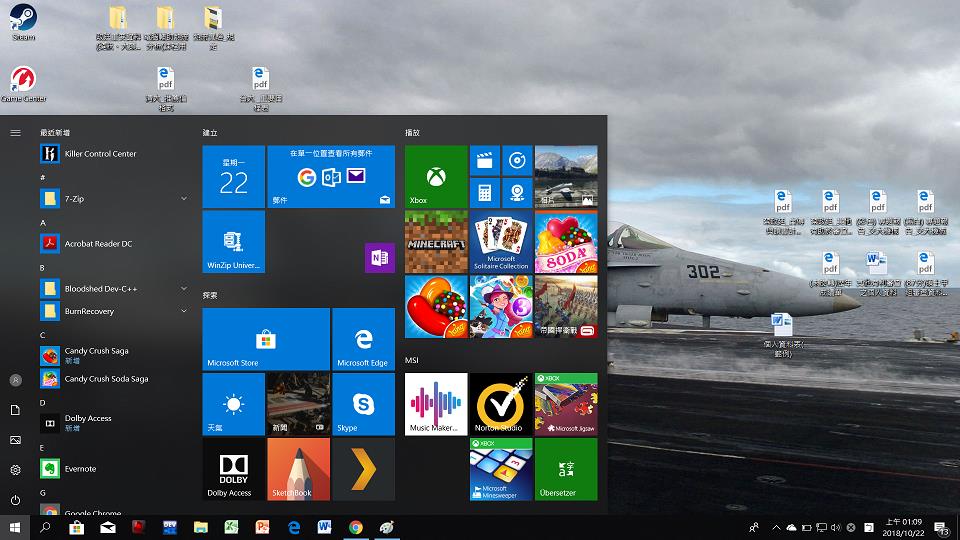
Task: Open taskbar Search magnifier
Action: point(45,527)
